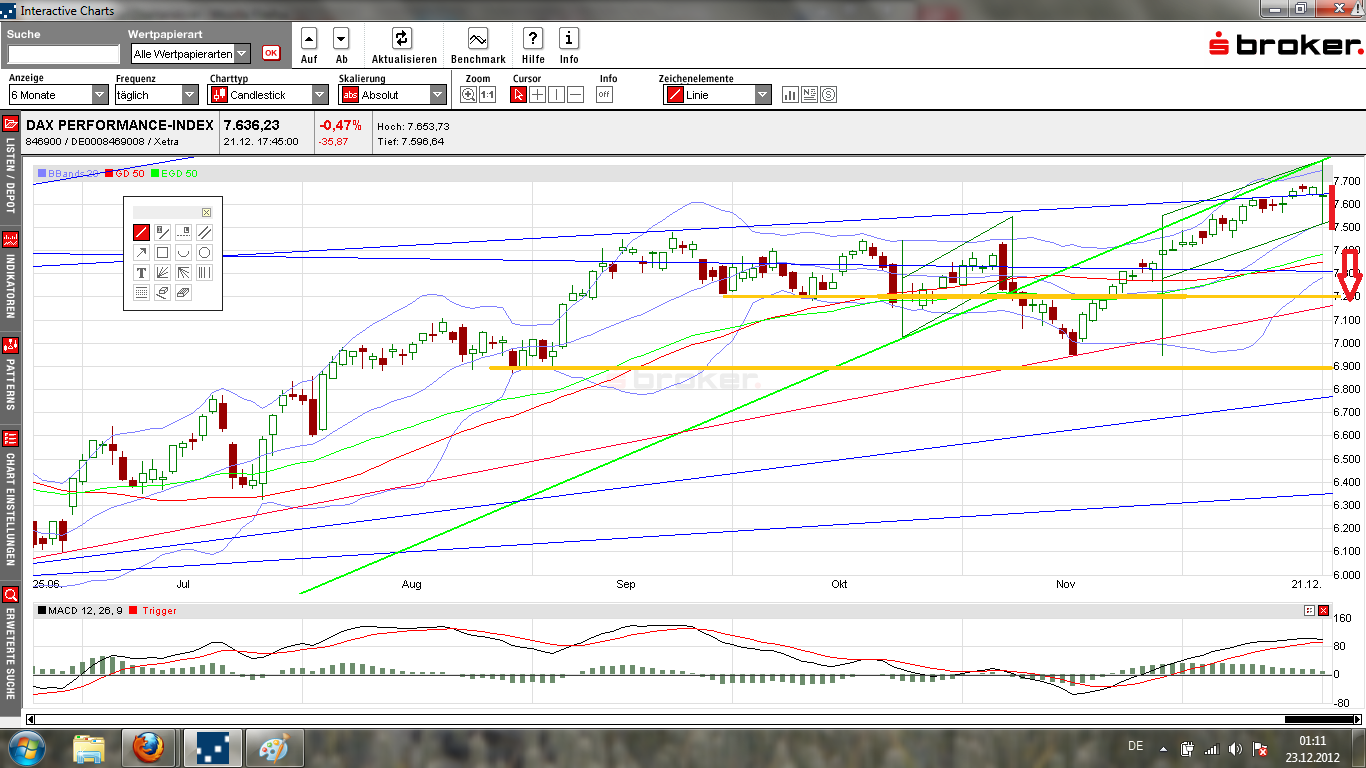The image size is (1366, 768).
Task: Choose the Arc drawing tool
Action: [x=183, y=253]
